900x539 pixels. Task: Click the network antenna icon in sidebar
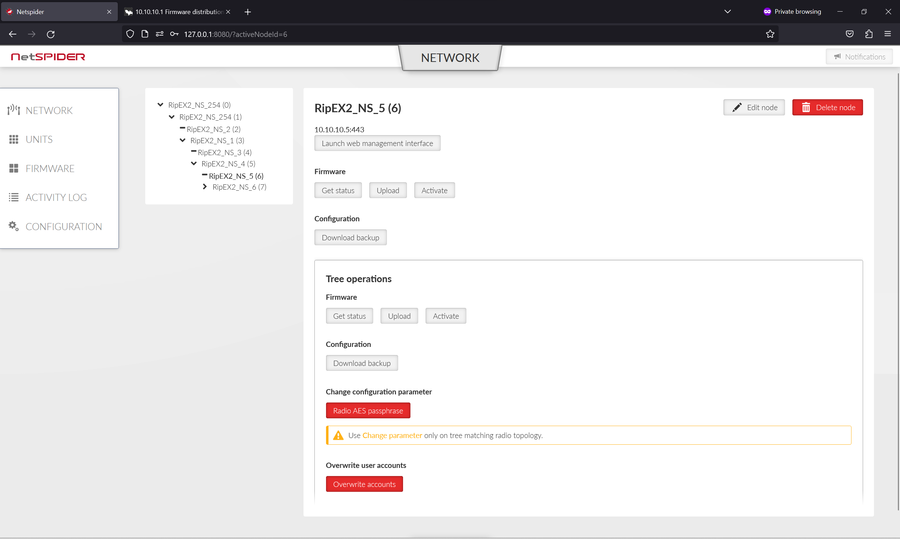point(14,110)
